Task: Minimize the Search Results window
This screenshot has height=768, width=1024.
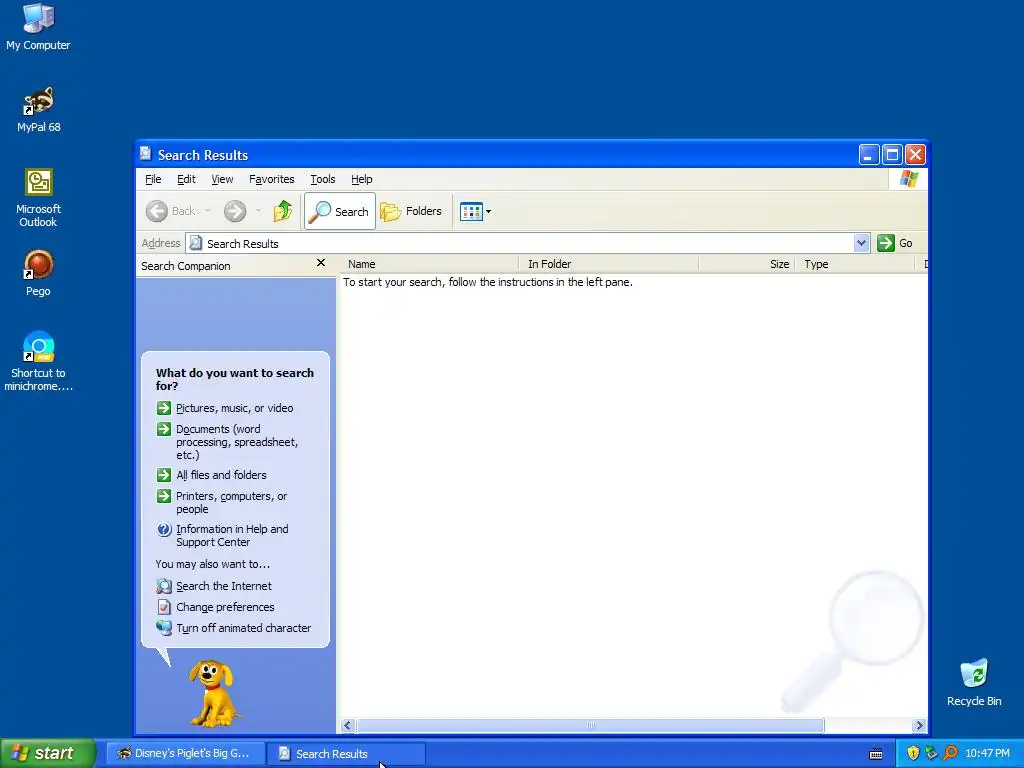Action: point(868,155)
